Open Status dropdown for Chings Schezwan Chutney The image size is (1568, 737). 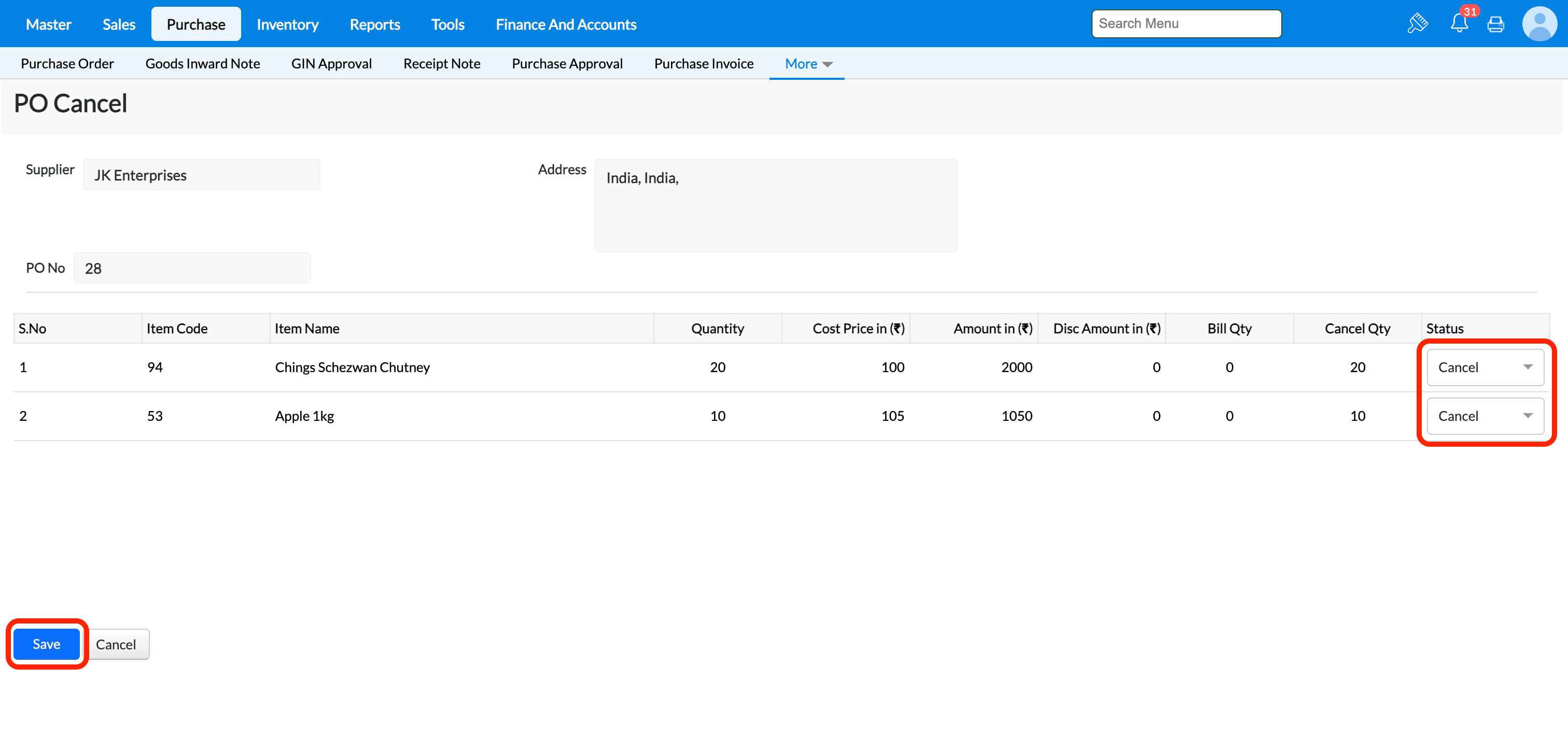(x=1485, y=367)
